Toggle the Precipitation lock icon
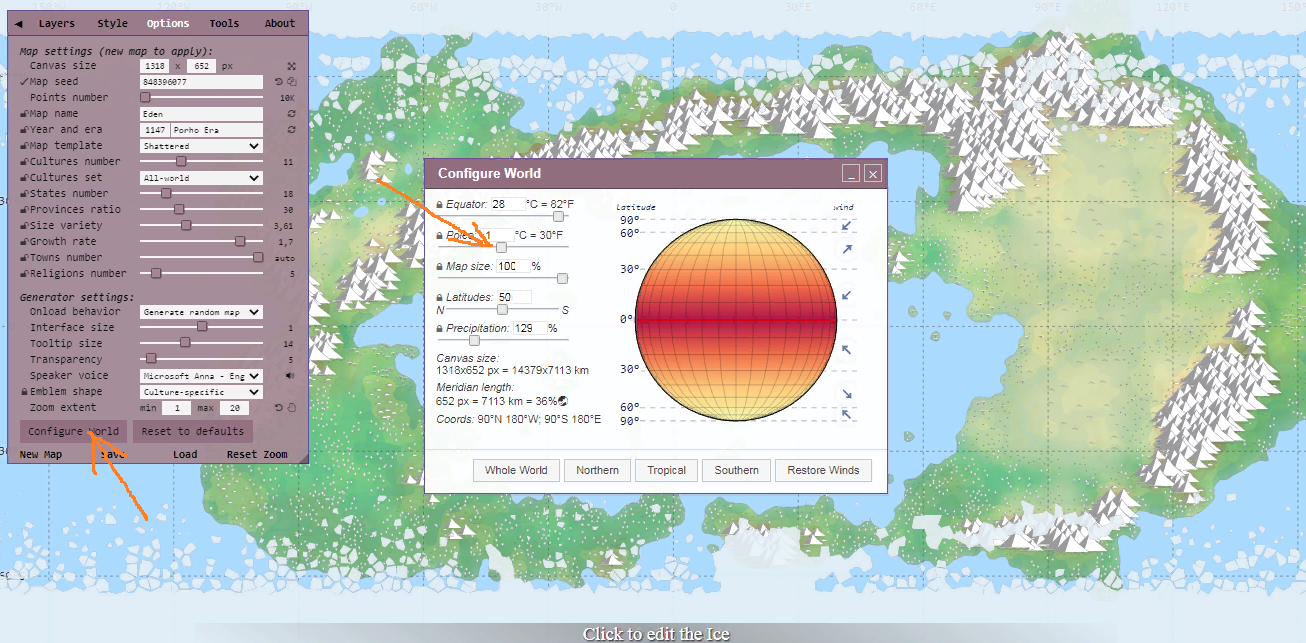Image resolution: width=1306 pixels, height=643 pixels. pos(439,328)
